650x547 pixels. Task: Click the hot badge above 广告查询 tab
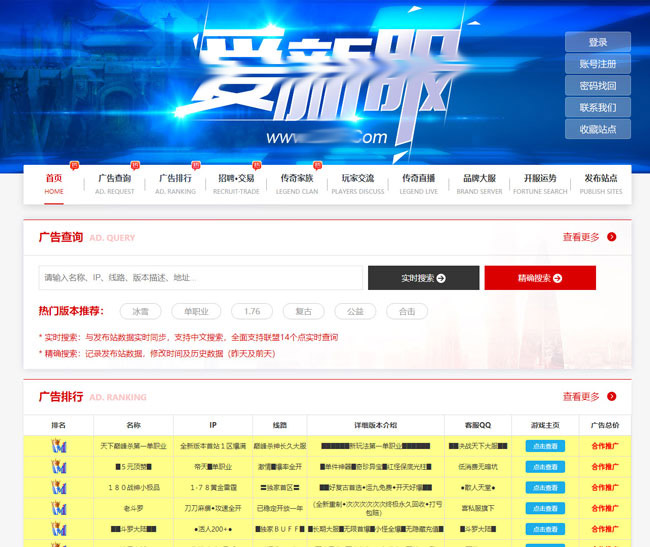[x=135, y=166]
